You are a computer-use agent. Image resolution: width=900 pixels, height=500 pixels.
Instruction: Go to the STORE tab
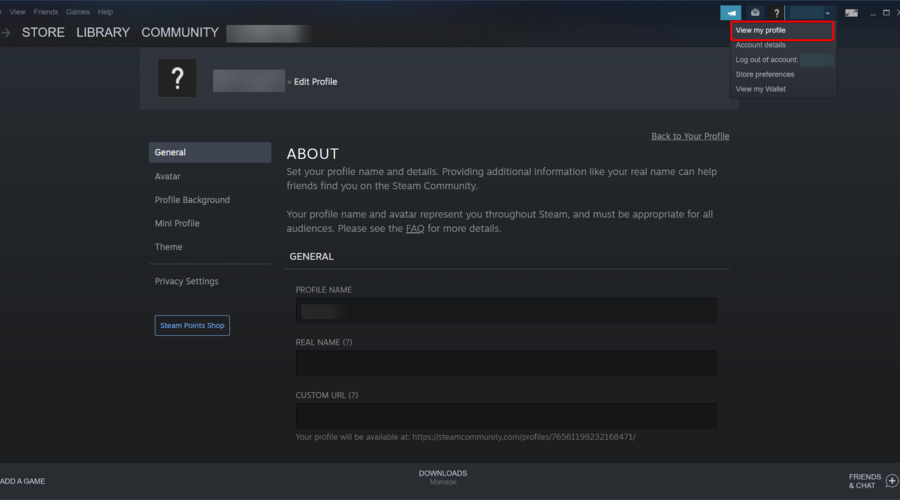pyautogui.click(x=43, y=33)
